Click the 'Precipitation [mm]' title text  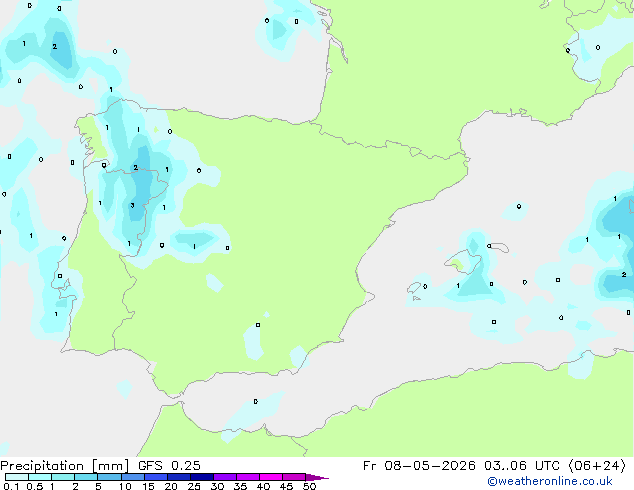[x=64, y=466]
